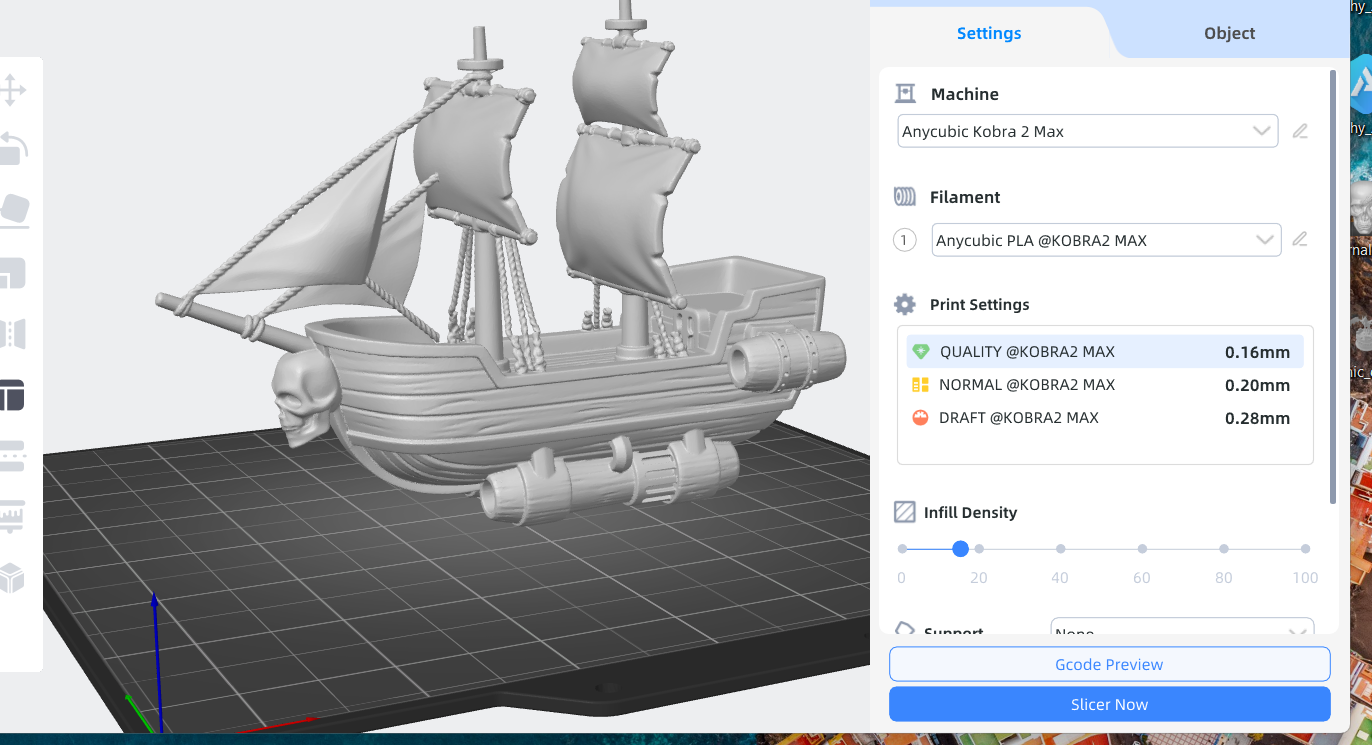Select the Rotate tool in left toolbar

click(x=13, y=148)
